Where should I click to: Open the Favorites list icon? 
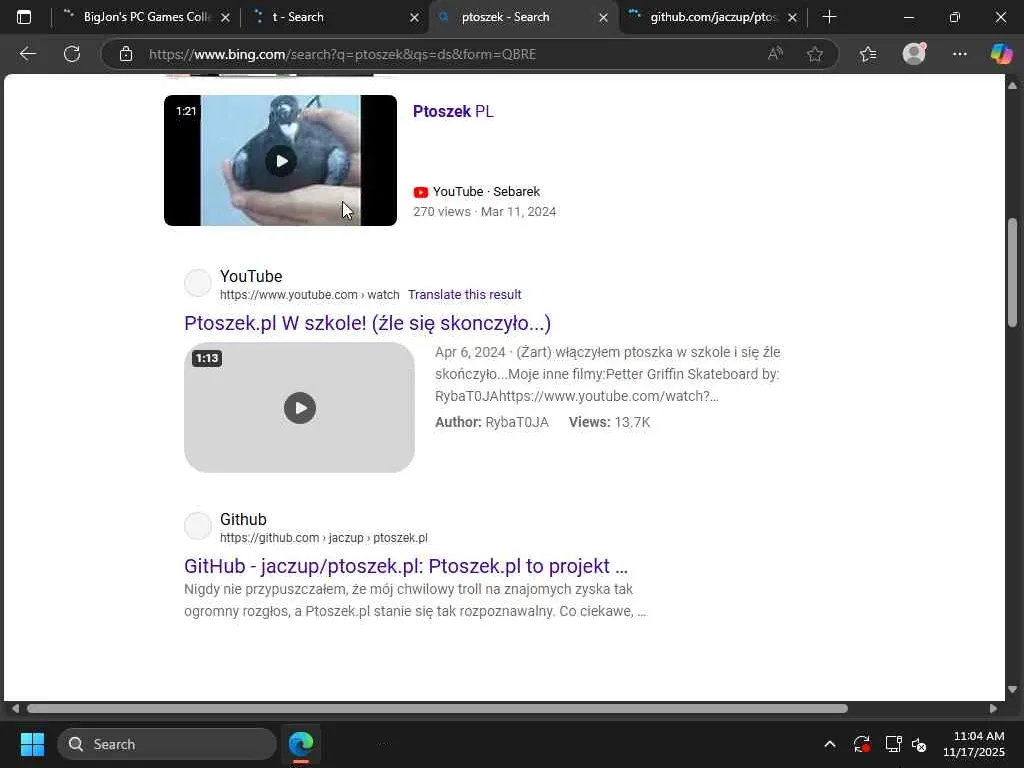tap(868, 54)
